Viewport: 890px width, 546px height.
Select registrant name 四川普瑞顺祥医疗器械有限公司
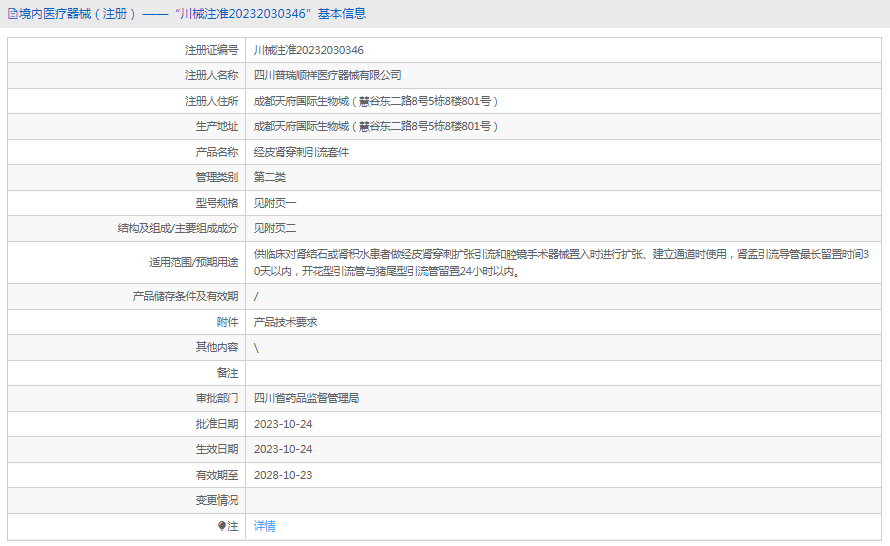(x=328, y=75)
